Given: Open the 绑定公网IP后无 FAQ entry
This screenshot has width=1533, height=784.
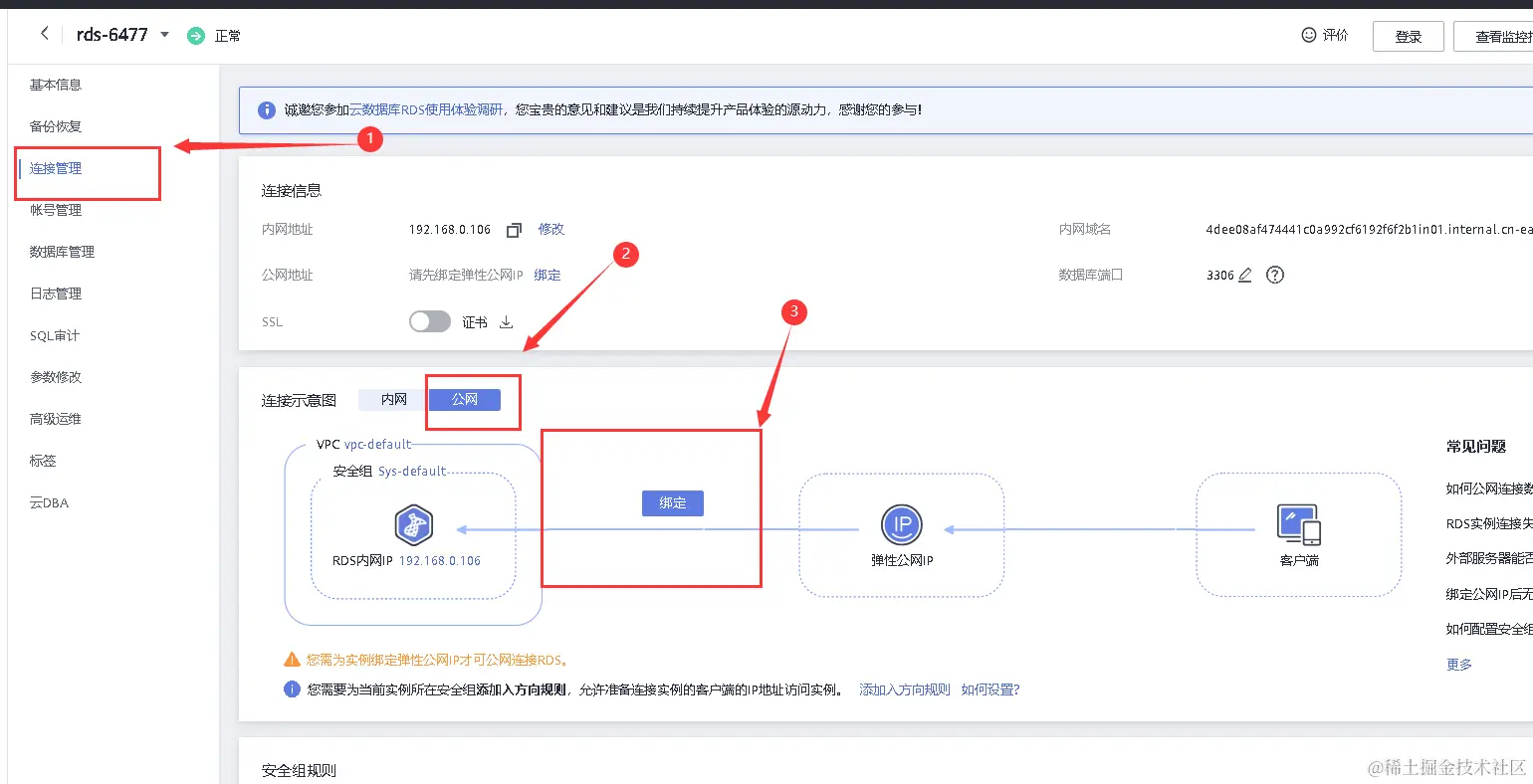Looking at the screenshot, I should click(x=1489, y=594).
